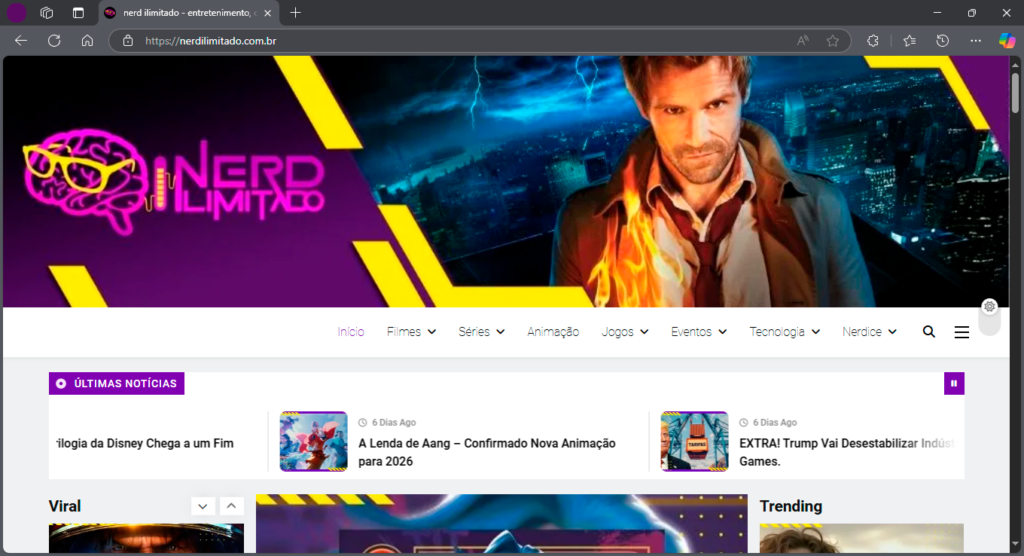This screenshot has width=1024, height=556.
Task: Open the Animação menu item
Action: pyautogui.click(x=553, y=332)
